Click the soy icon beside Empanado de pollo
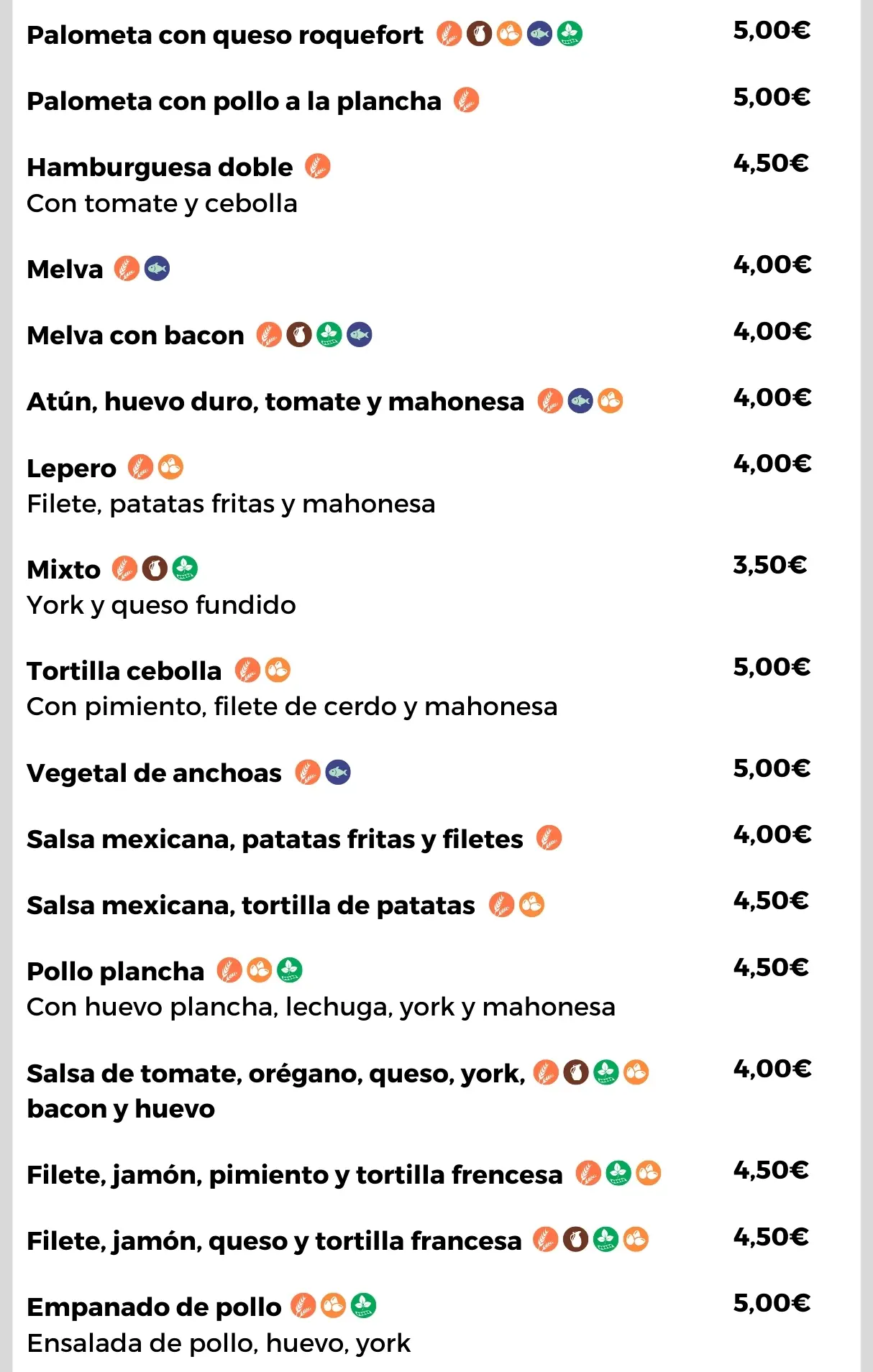Viewport: 873px width, 1372px height. pyautogui.click(x=364, y=1305)
